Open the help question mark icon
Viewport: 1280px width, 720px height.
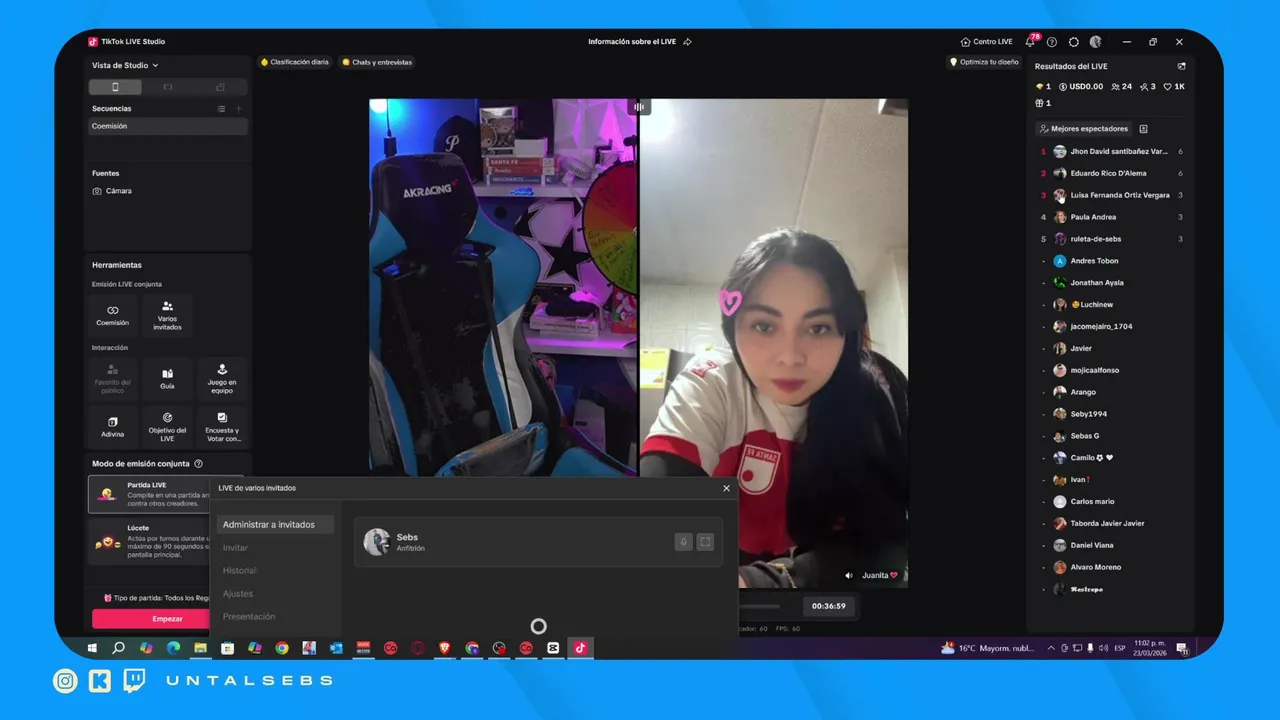[1052, 42]
